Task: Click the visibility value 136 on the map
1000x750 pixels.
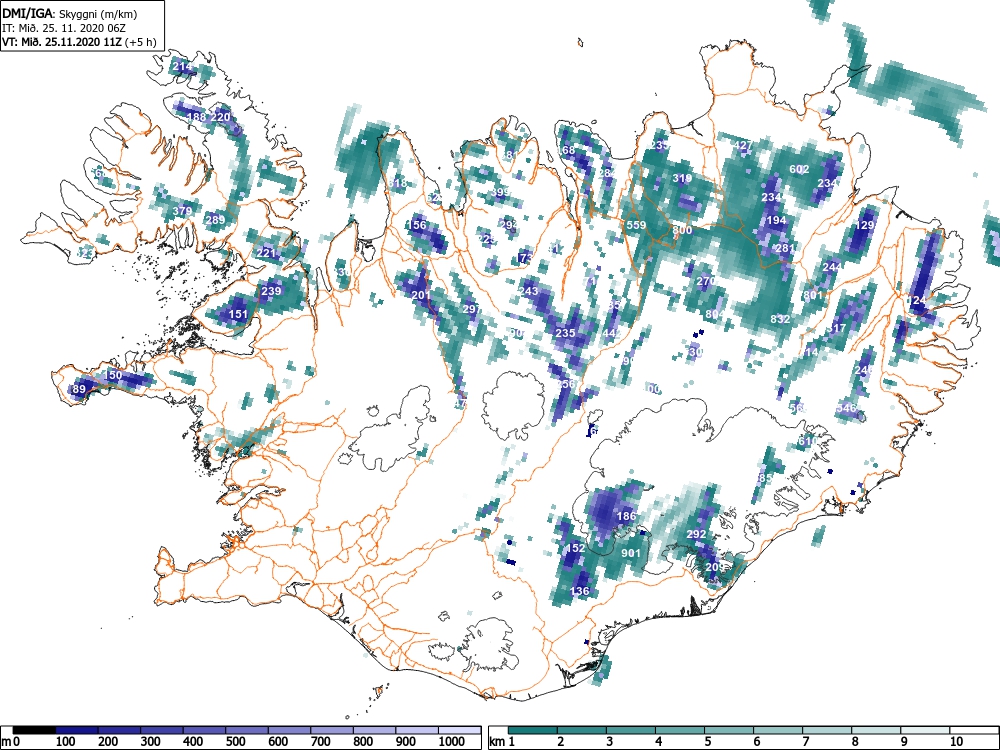Action: point(579,591)
